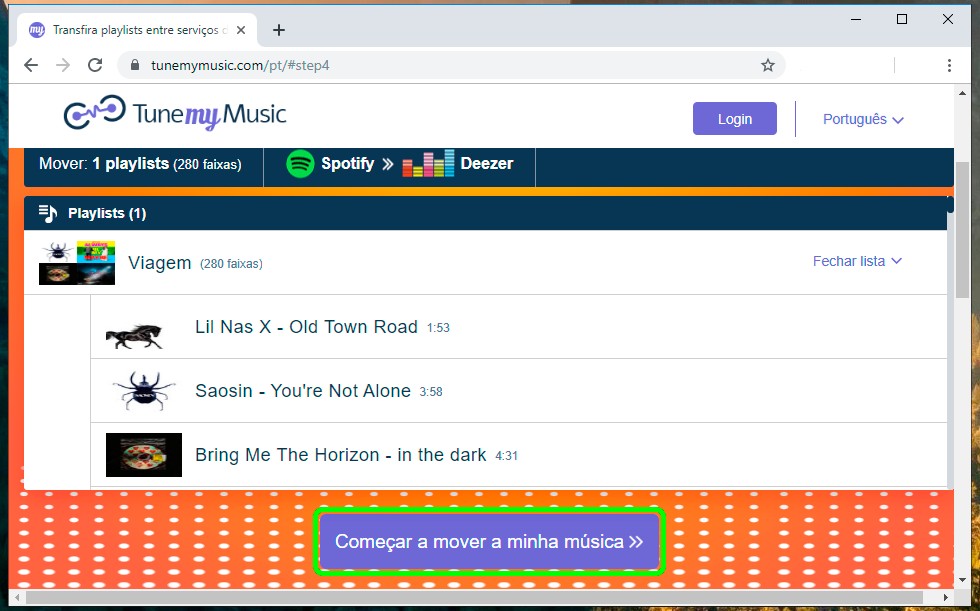Click the Spotify icon in header
980x611 pixels.
click(300, 164)
